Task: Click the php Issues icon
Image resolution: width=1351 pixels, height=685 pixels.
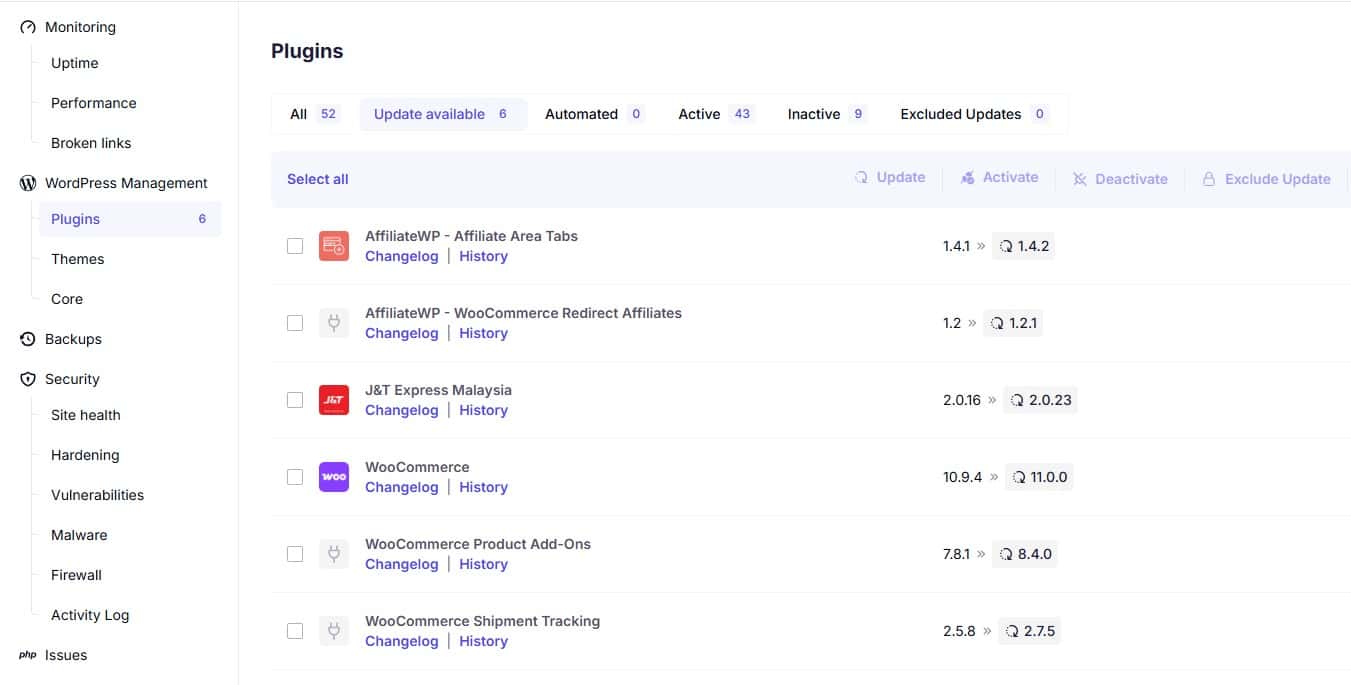Action: coord(28,655)
